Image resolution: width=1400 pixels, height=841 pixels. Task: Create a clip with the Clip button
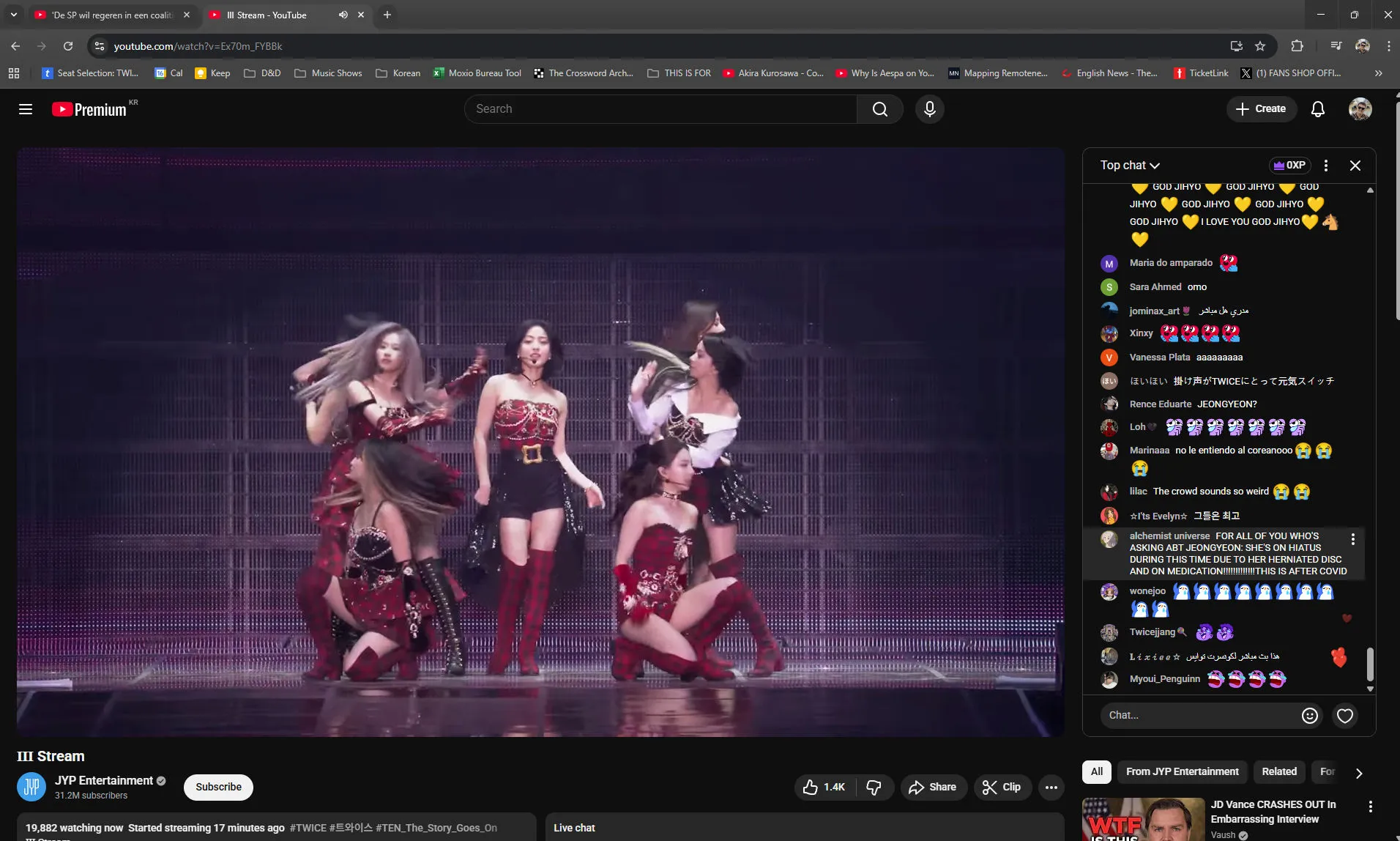[x=1002, y=788]
